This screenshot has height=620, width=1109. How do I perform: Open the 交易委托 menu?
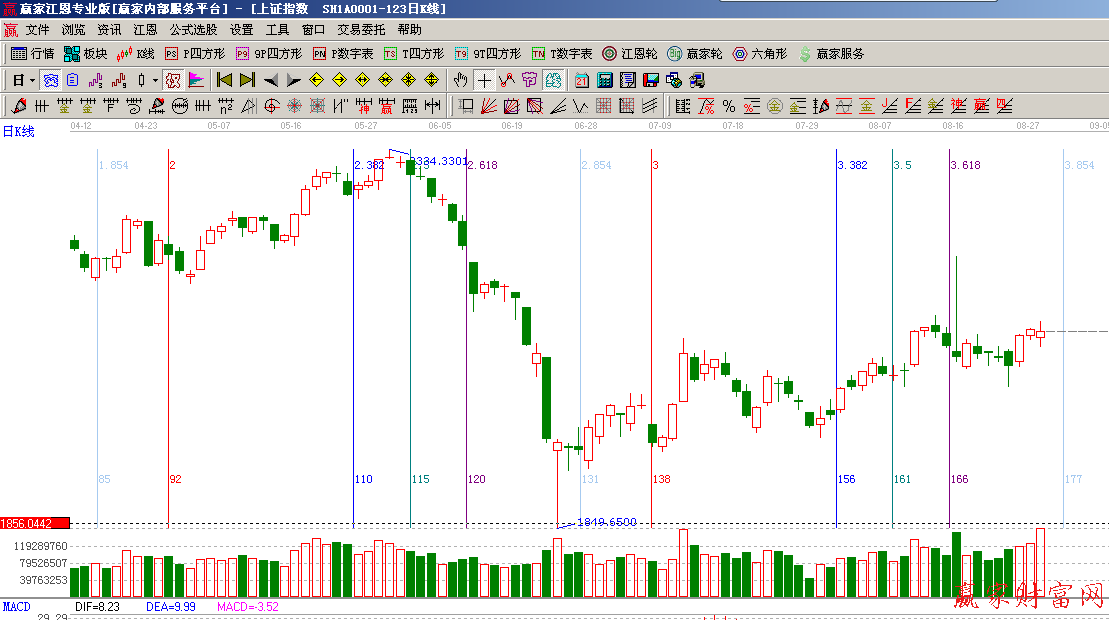click(x=361, y=30)
